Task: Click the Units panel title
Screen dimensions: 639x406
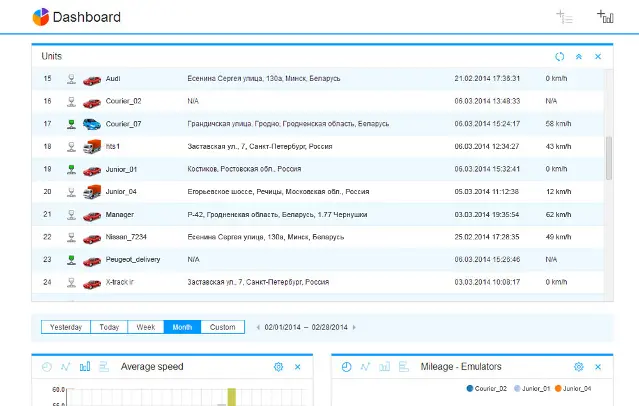Action: (x=51, y=56)
